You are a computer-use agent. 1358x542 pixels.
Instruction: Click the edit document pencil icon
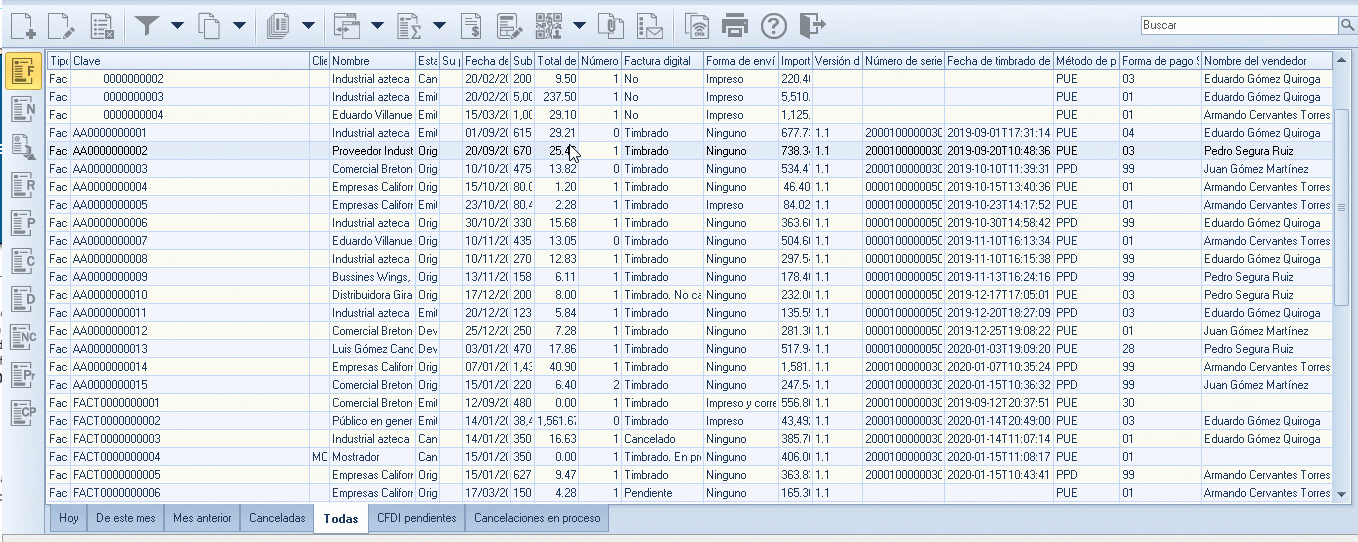[x=61, y=25]
